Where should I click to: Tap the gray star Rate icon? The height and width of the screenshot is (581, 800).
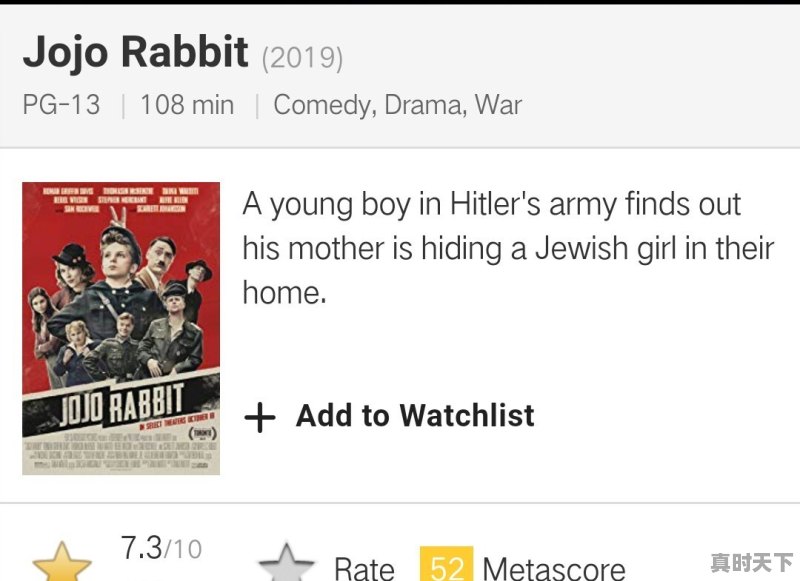coord(287,564)
